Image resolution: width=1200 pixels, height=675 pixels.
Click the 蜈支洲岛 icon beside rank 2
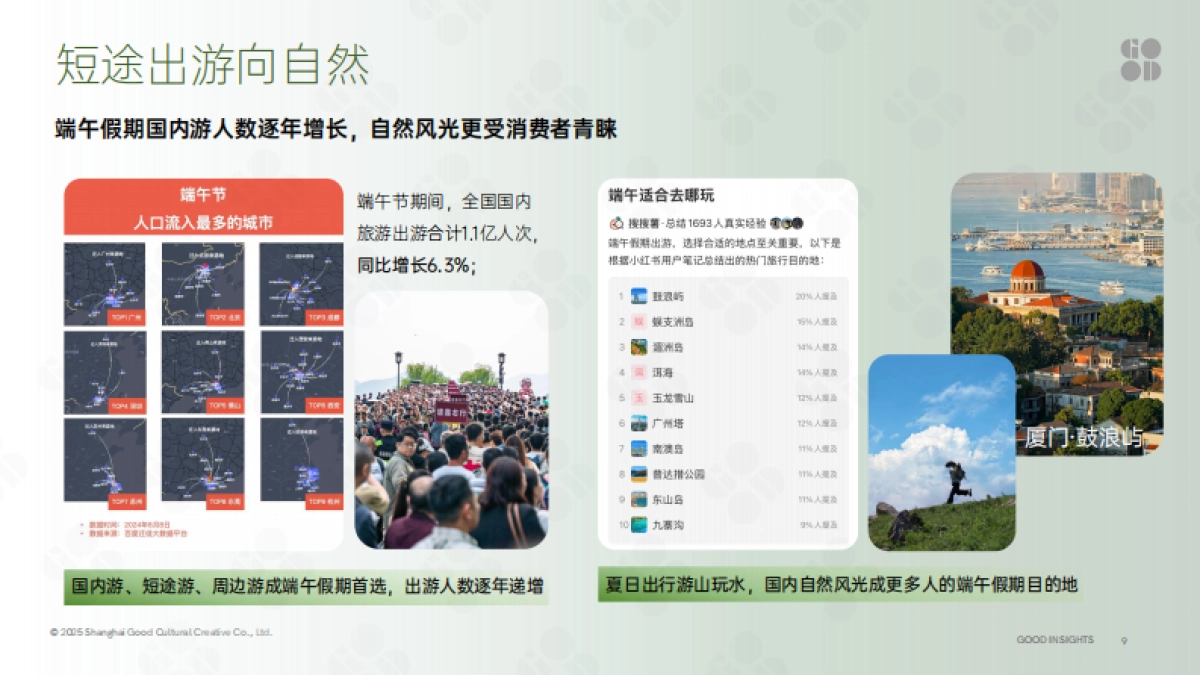(638, 323)
